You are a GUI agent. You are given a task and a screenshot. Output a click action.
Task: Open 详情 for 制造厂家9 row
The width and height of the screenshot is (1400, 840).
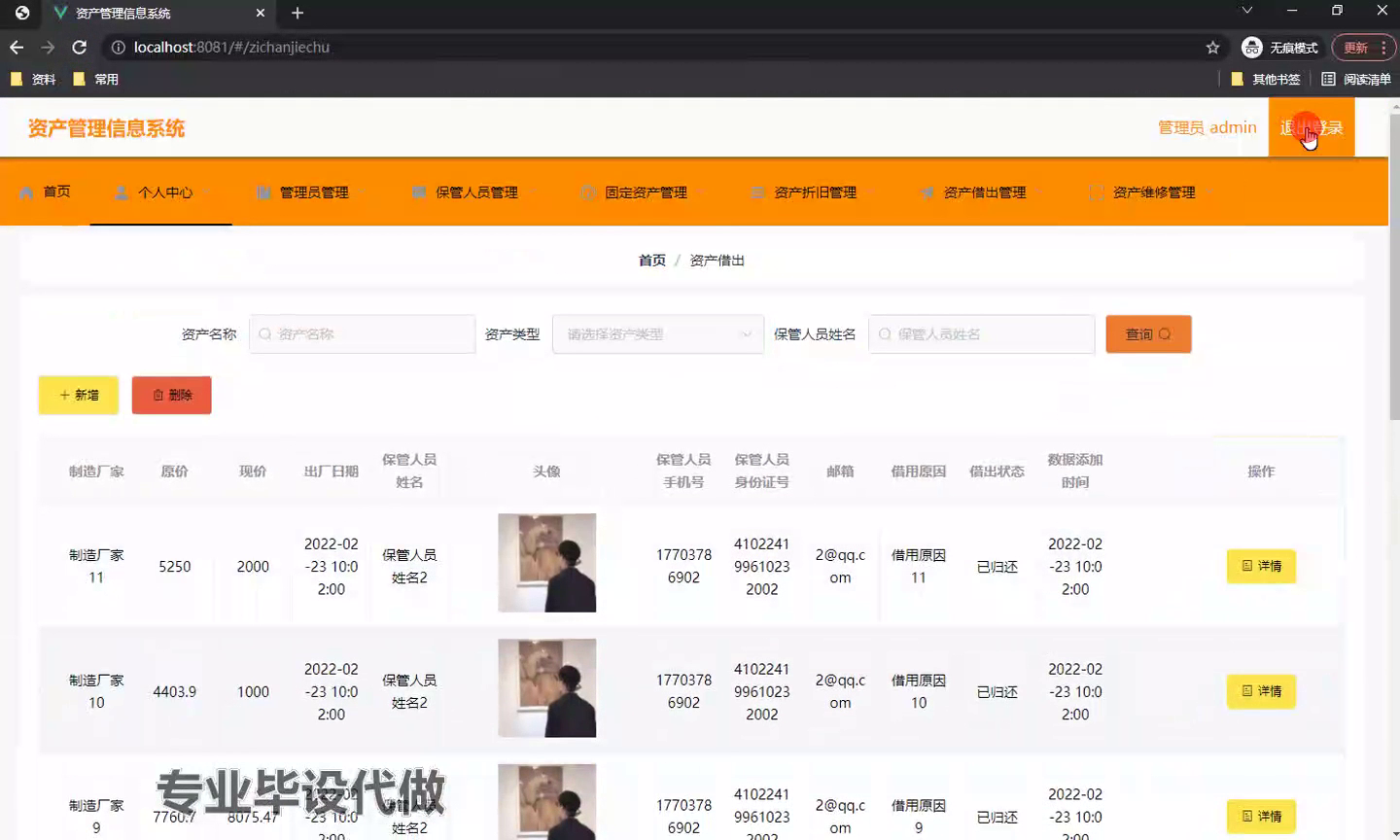pos(1261,817)
